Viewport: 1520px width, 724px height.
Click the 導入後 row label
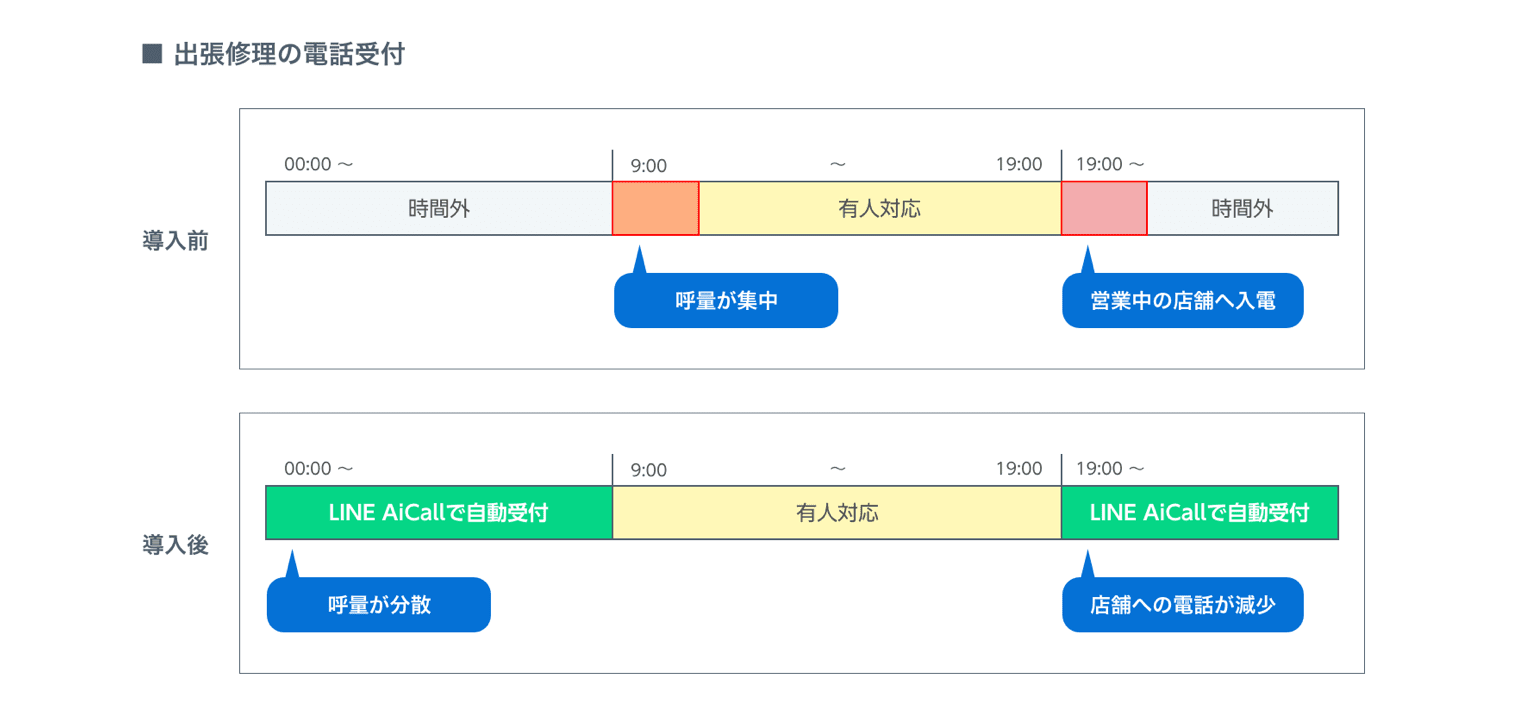175,546
